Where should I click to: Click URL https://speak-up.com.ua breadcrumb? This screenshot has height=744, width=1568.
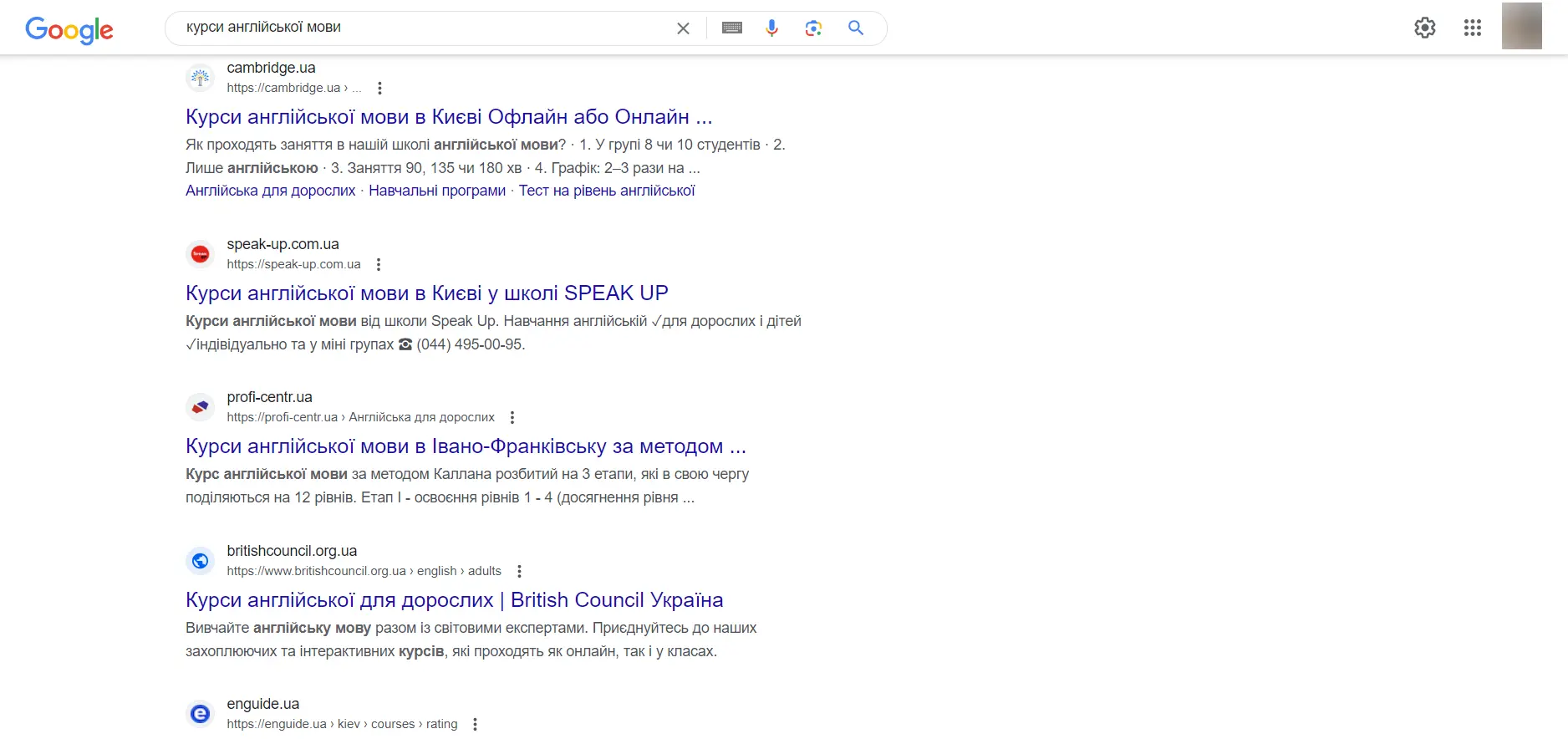pyautogui.click(x=293, y=264)
